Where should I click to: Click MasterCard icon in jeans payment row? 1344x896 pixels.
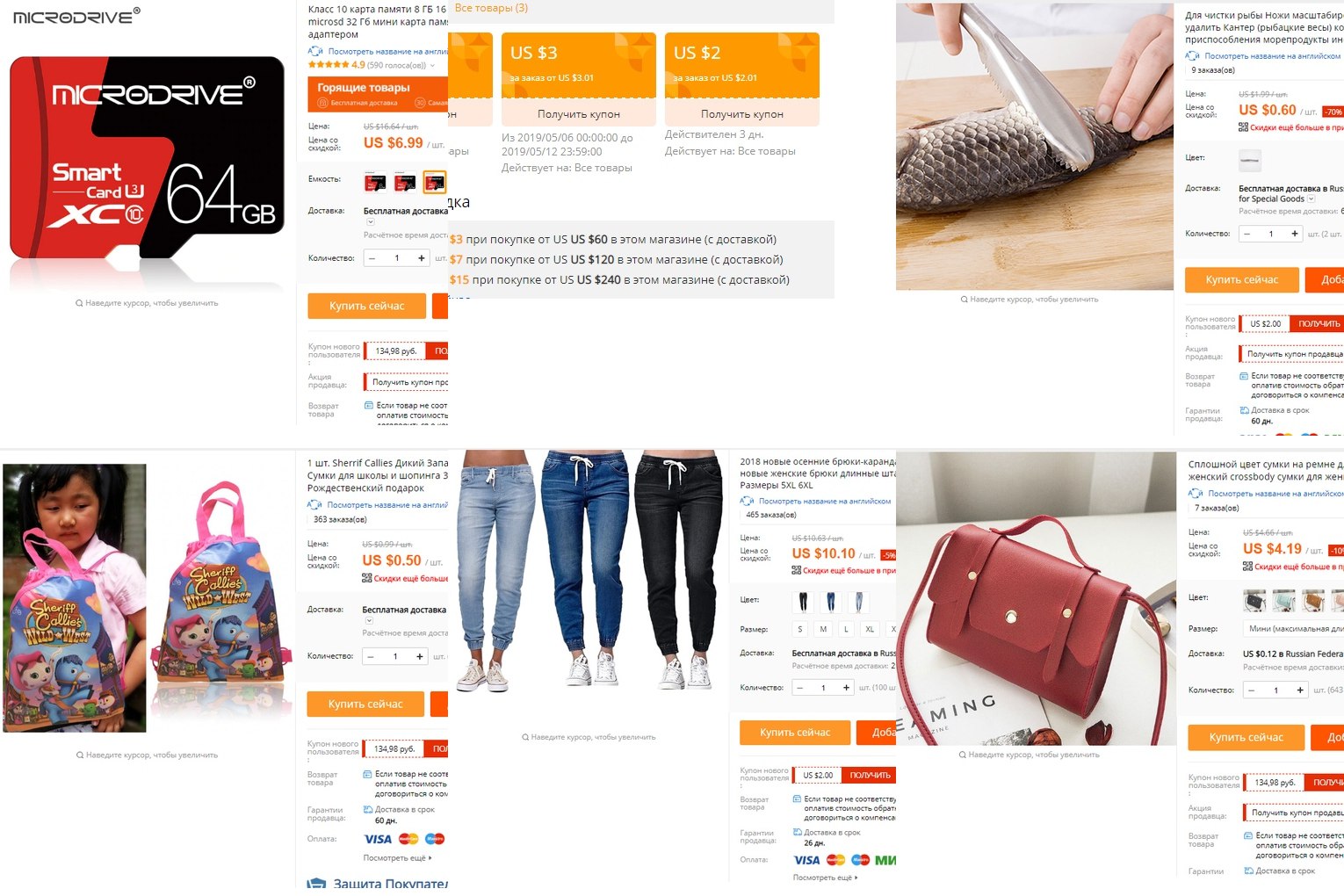835,860
